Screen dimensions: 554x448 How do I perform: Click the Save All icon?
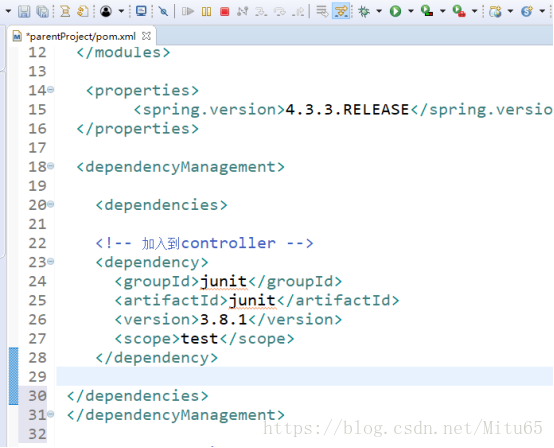pos(43,11)
